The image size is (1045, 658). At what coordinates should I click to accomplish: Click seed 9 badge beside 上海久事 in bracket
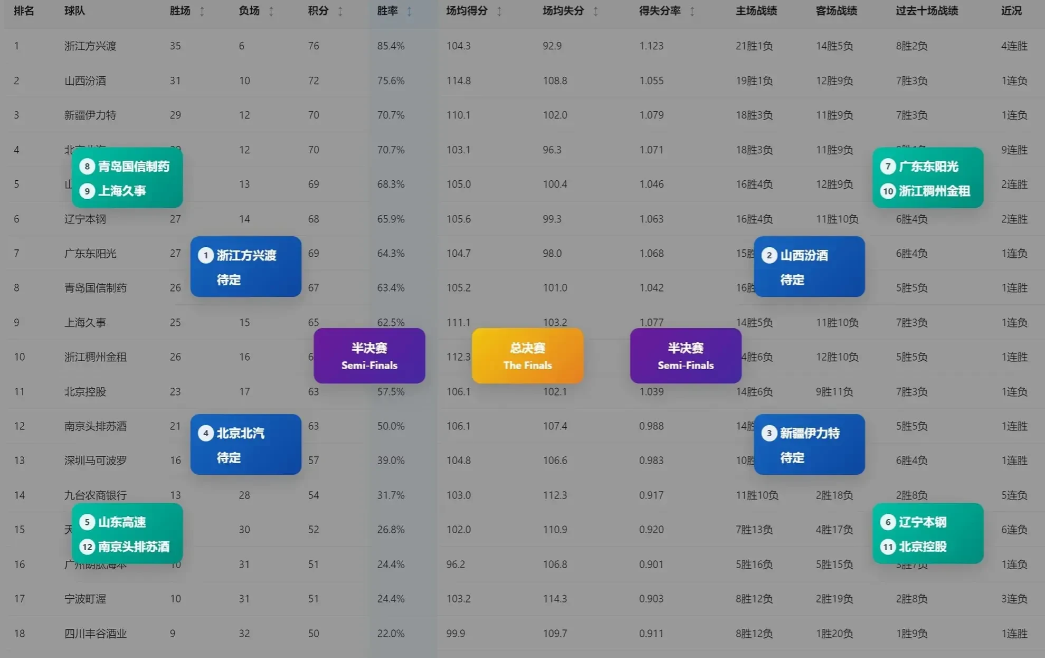[x=87, y=191]
